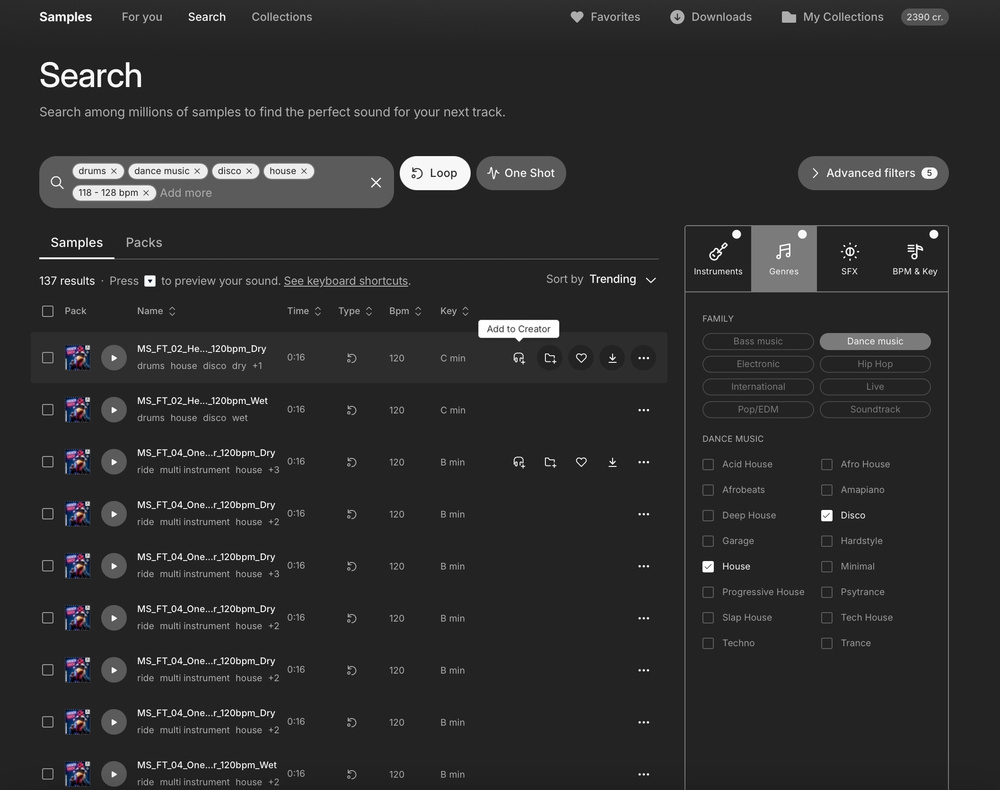Open the See keyboard shortcuts link

coord(346,281)
